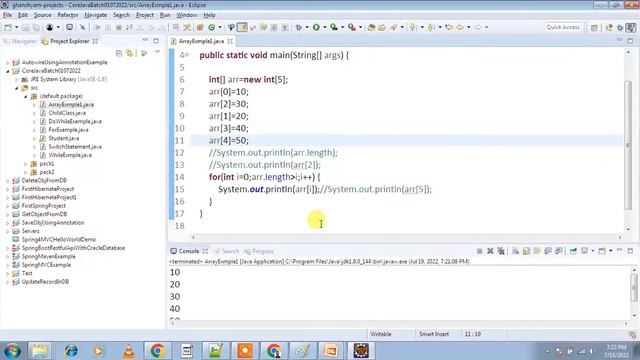Screen dimensions: 640x360
Task: Click Next Annotation arrow icon
Action: coord(413,27)
